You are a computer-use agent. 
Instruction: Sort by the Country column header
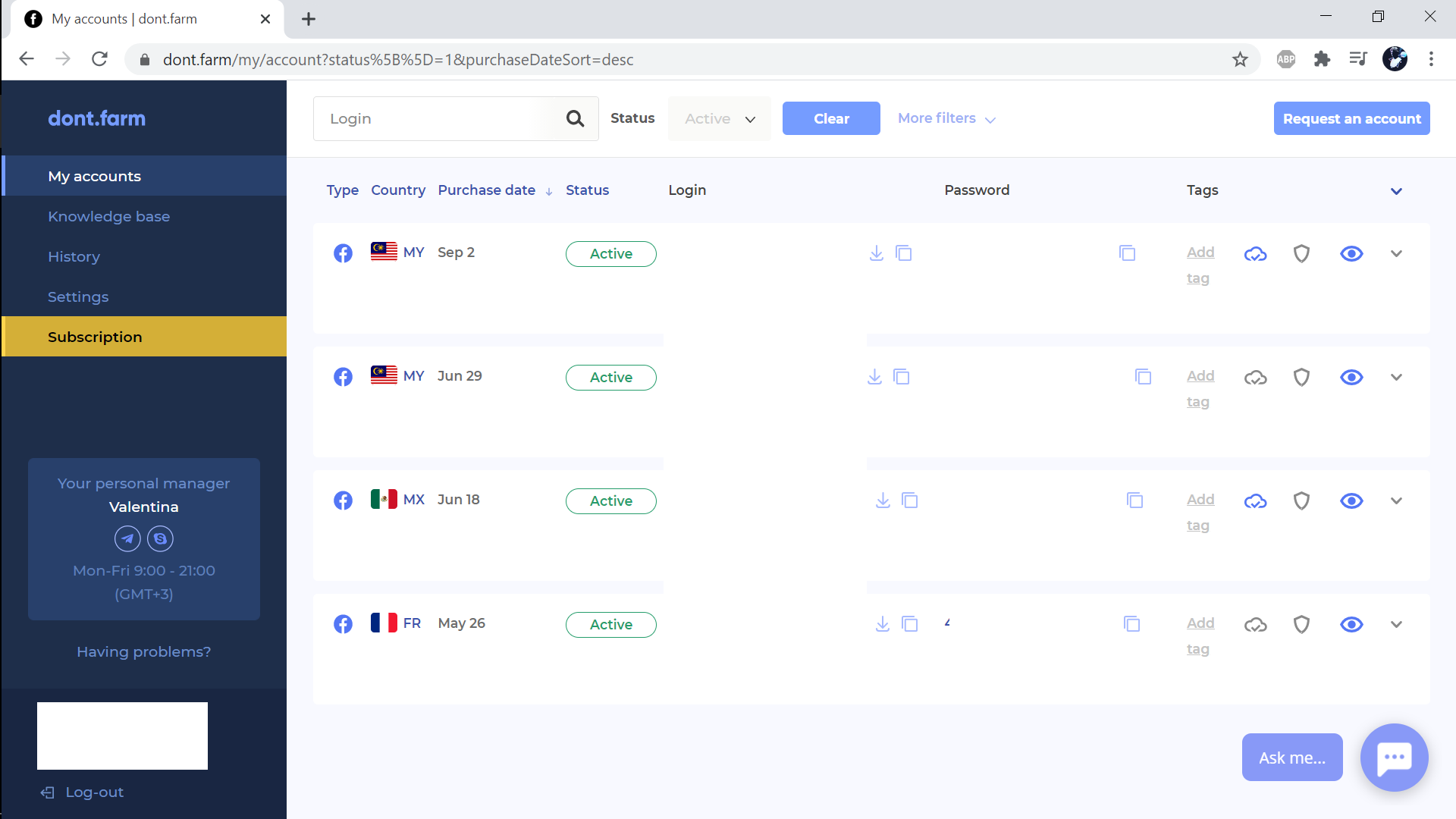tap(398, 190)
